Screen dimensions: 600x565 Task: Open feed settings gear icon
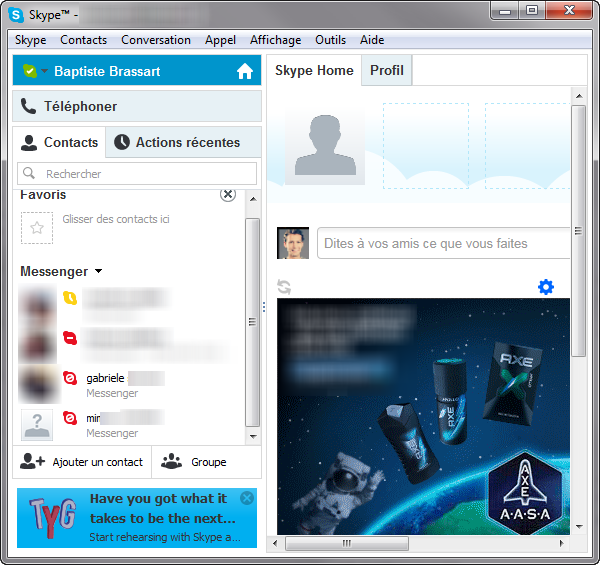pyautogui.click(x=546, y=287)
